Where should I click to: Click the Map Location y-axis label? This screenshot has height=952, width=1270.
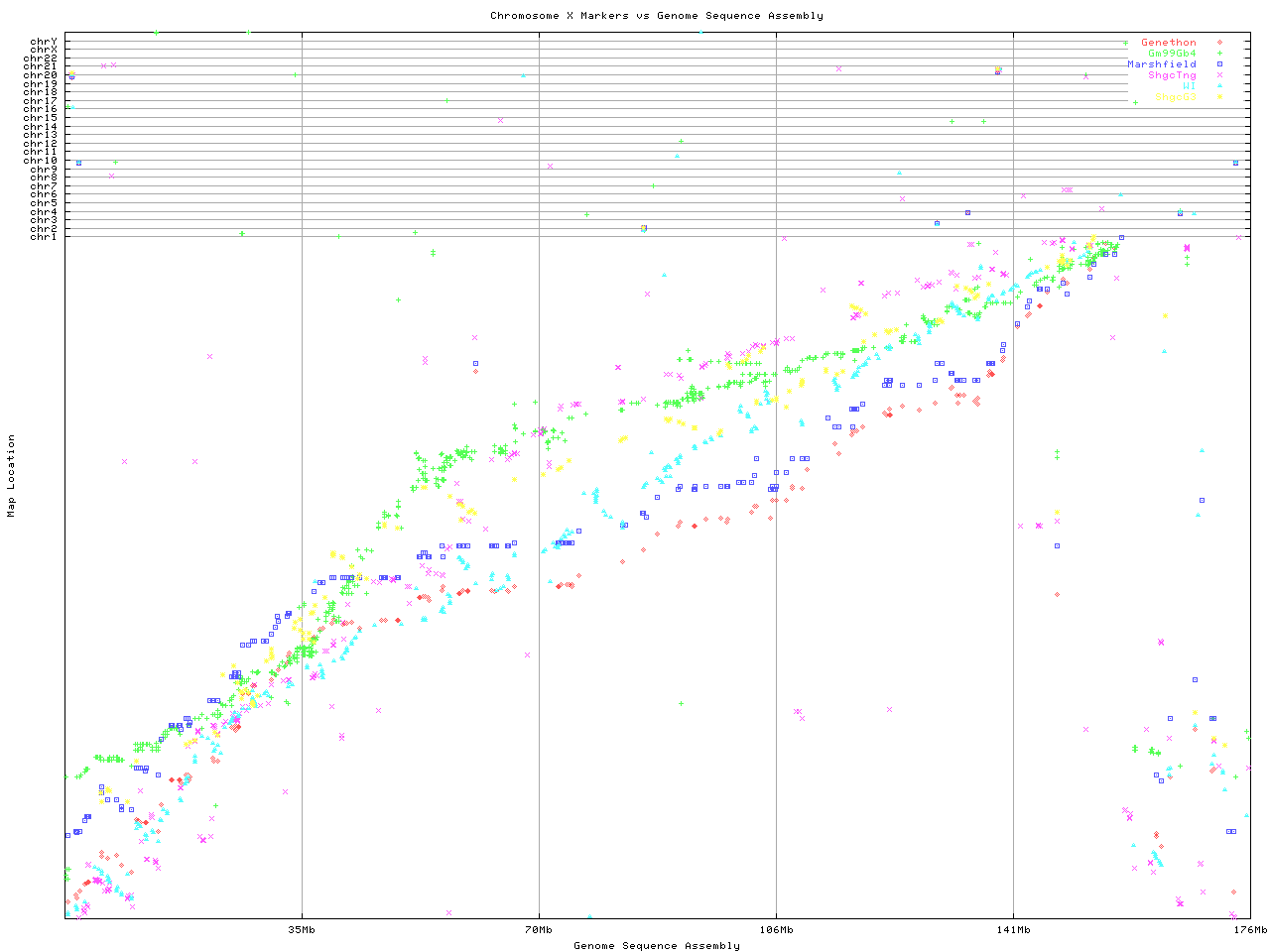[12, 475]
